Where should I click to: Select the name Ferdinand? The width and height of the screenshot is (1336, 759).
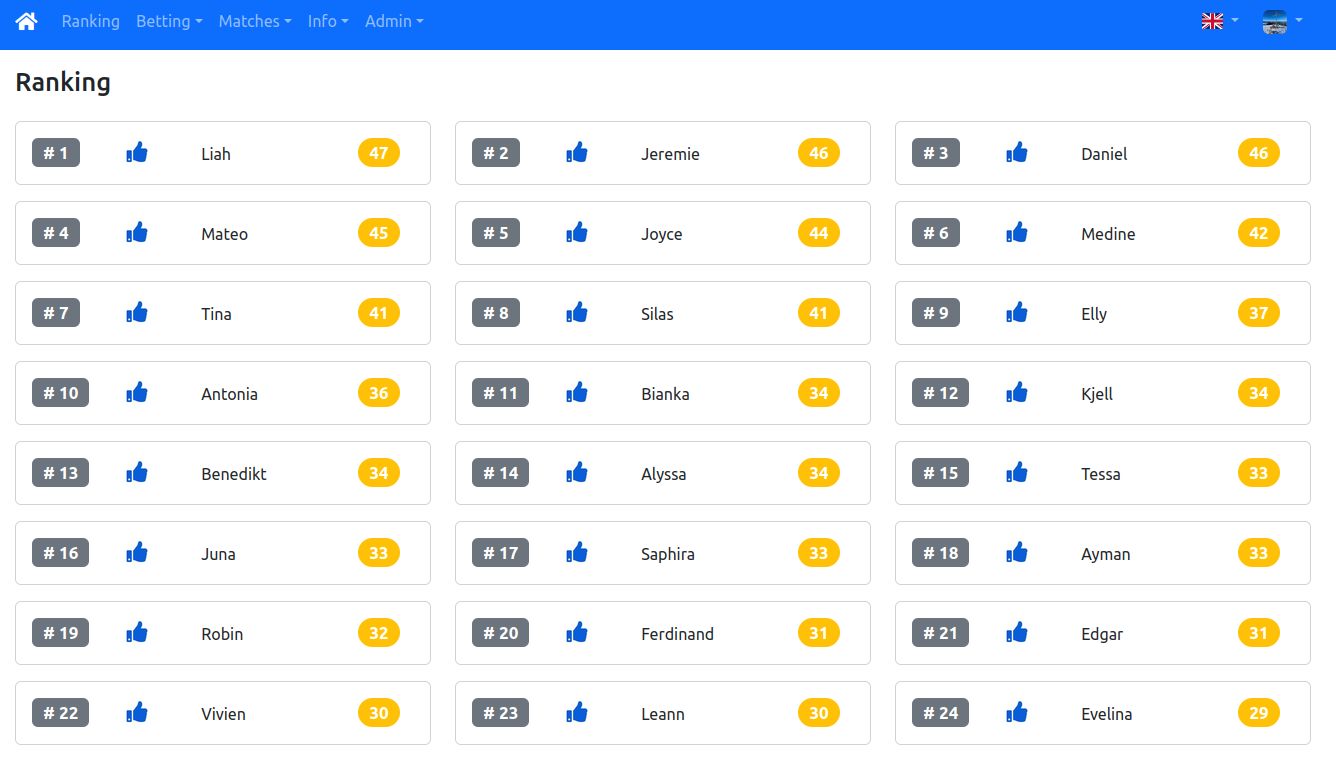coord(677,634)
